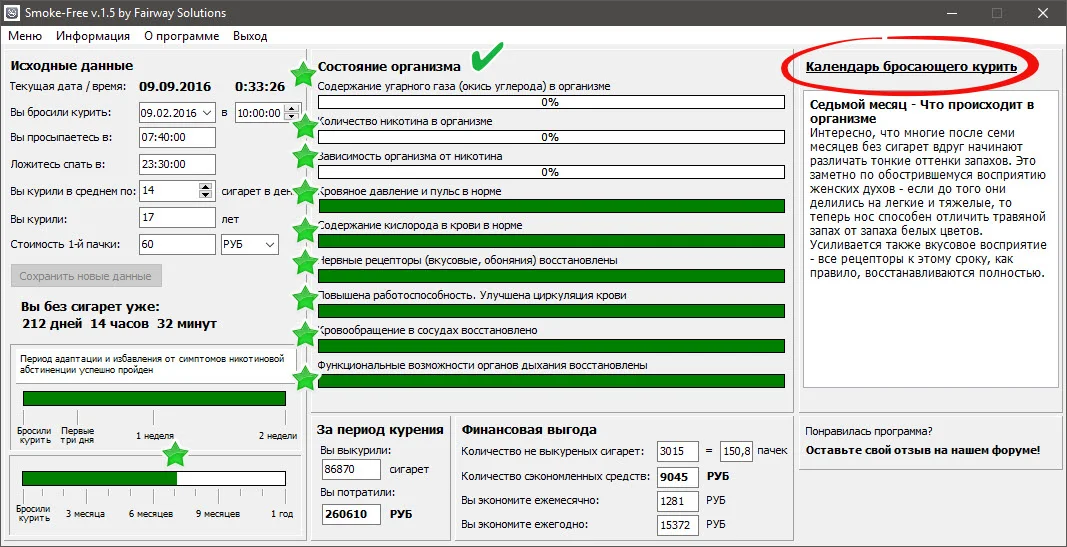Click Количество сэкономленных средств label
Image resolution: width=1067 pixels, height=547 pixels.
click(555, 476)
